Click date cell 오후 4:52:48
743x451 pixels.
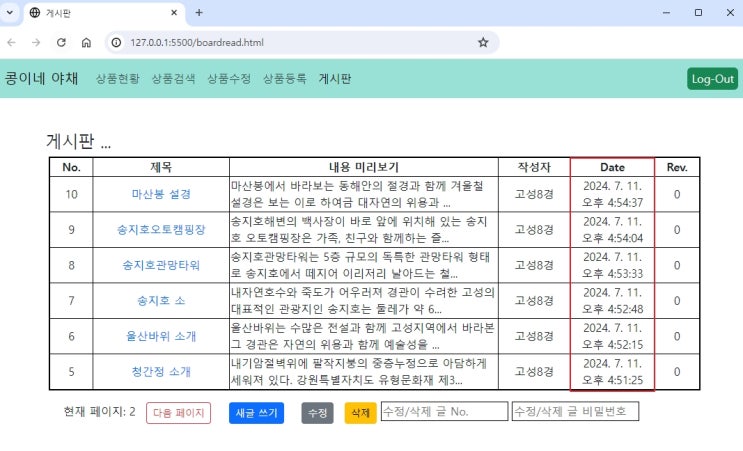point(612,301)
